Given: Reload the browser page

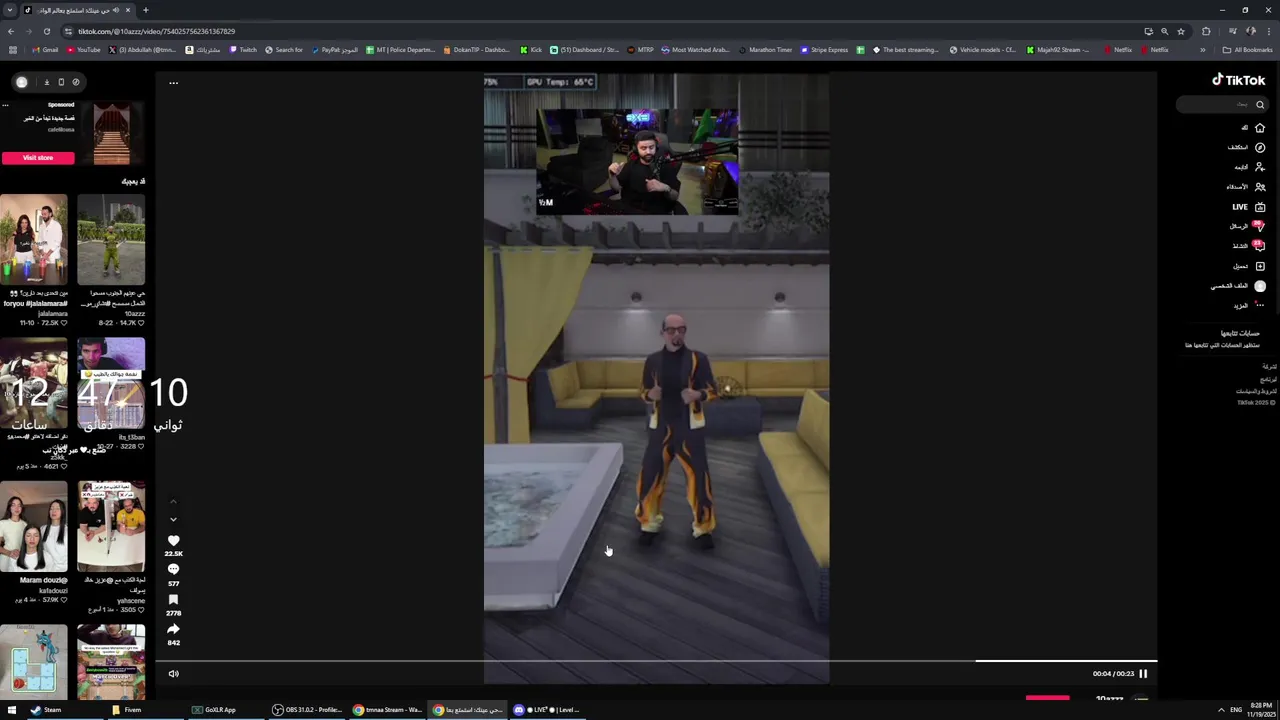Looking at the screenshot, I should pyautogui.click(x=47, y=31).
